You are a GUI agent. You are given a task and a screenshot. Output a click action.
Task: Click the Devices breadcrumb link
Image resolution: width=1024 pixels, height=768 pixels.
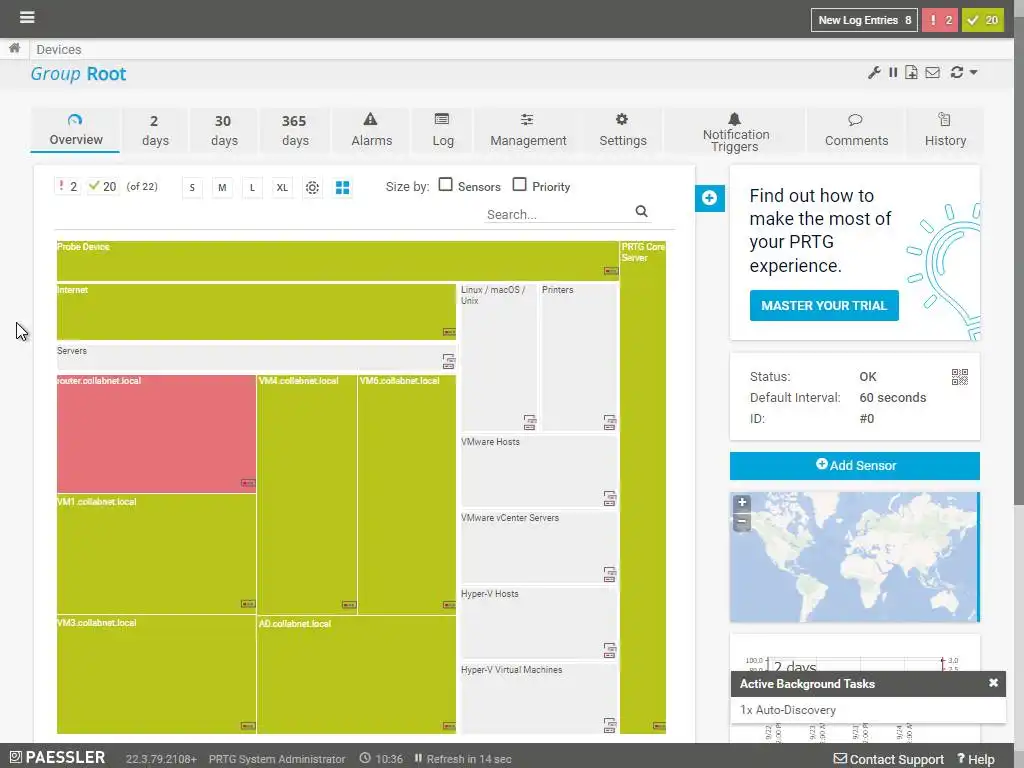click(x=59, y=50)
